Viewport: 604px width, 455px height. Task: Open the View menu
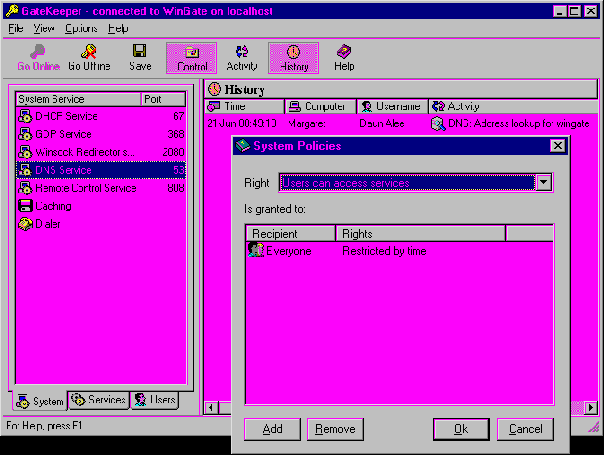44,29
